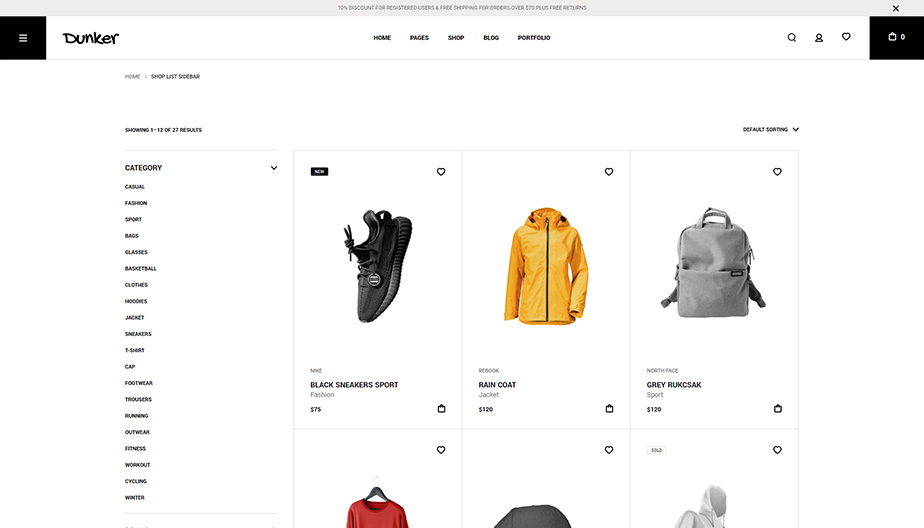This screenshot has width=924, height=528.
Task: Toggle wishlist heart on Rain Coat
Action: click(609, 172)
